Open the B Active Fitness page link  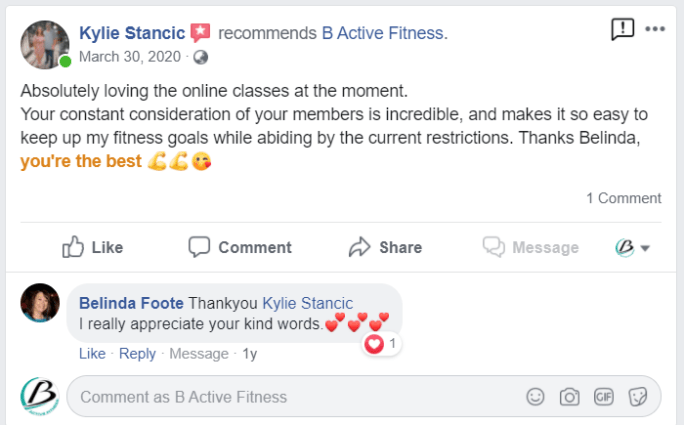click(x=385, y=33)
